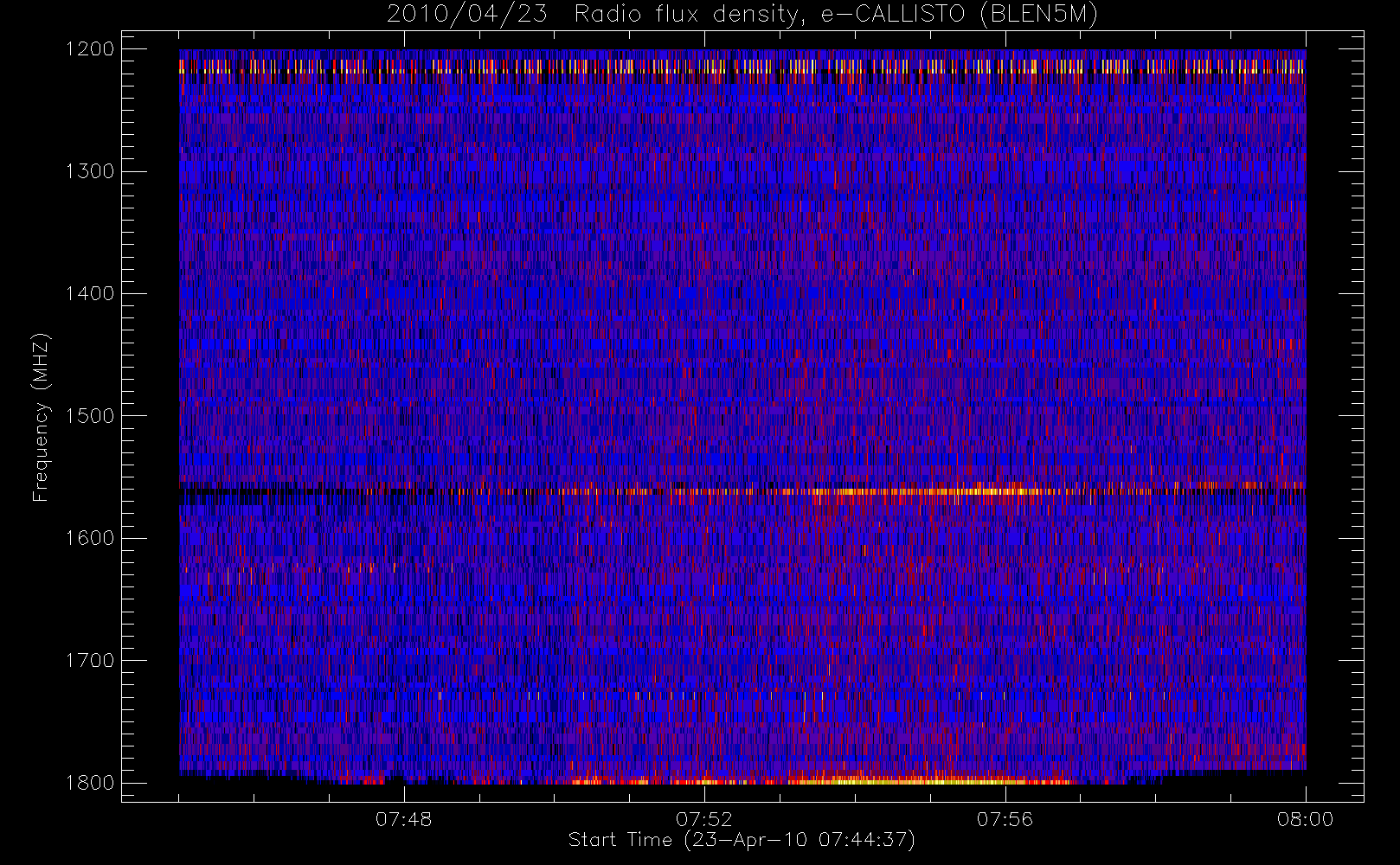Viewport: 1400px width, 865px height.
Task: Click the 1800 frequency tick label
Action: pyautogui.click(x=90, y=783)
